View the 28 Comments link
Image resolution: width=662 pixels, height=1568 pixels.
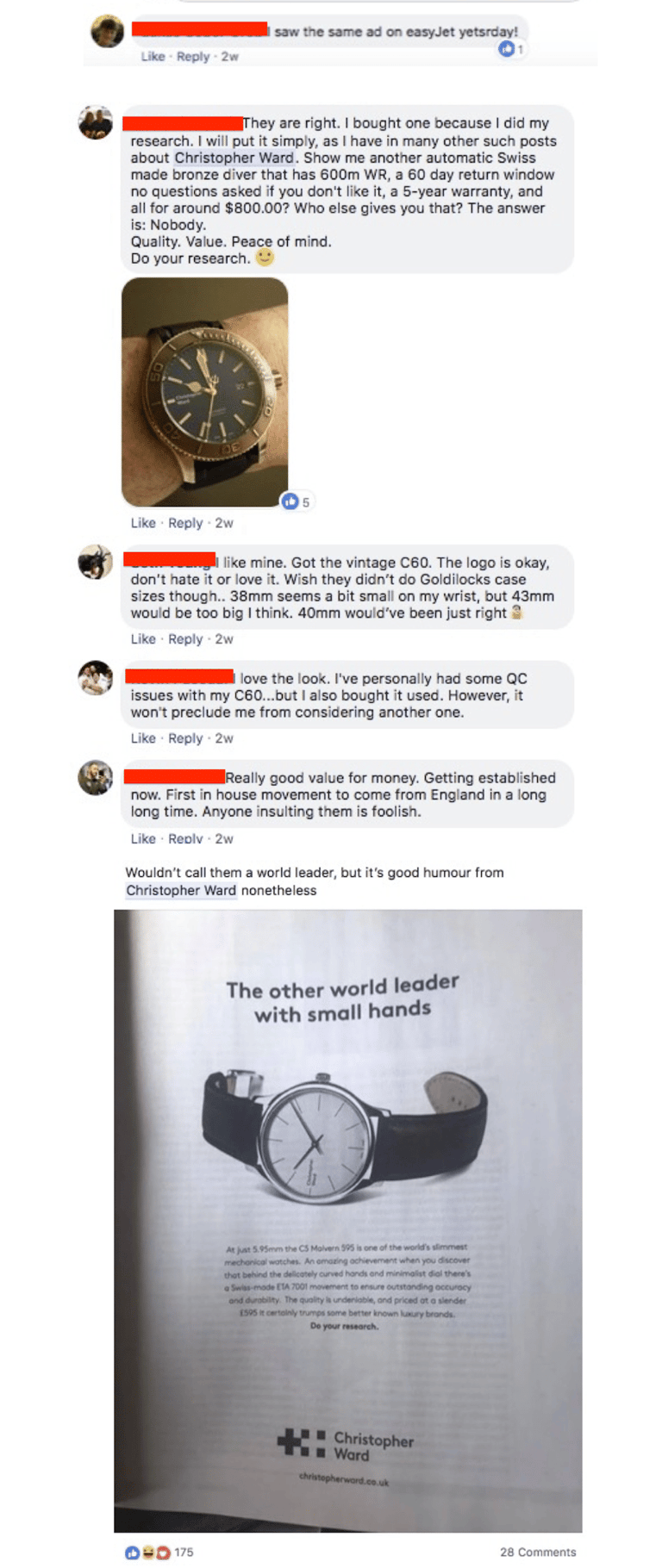coord(538,1552)
